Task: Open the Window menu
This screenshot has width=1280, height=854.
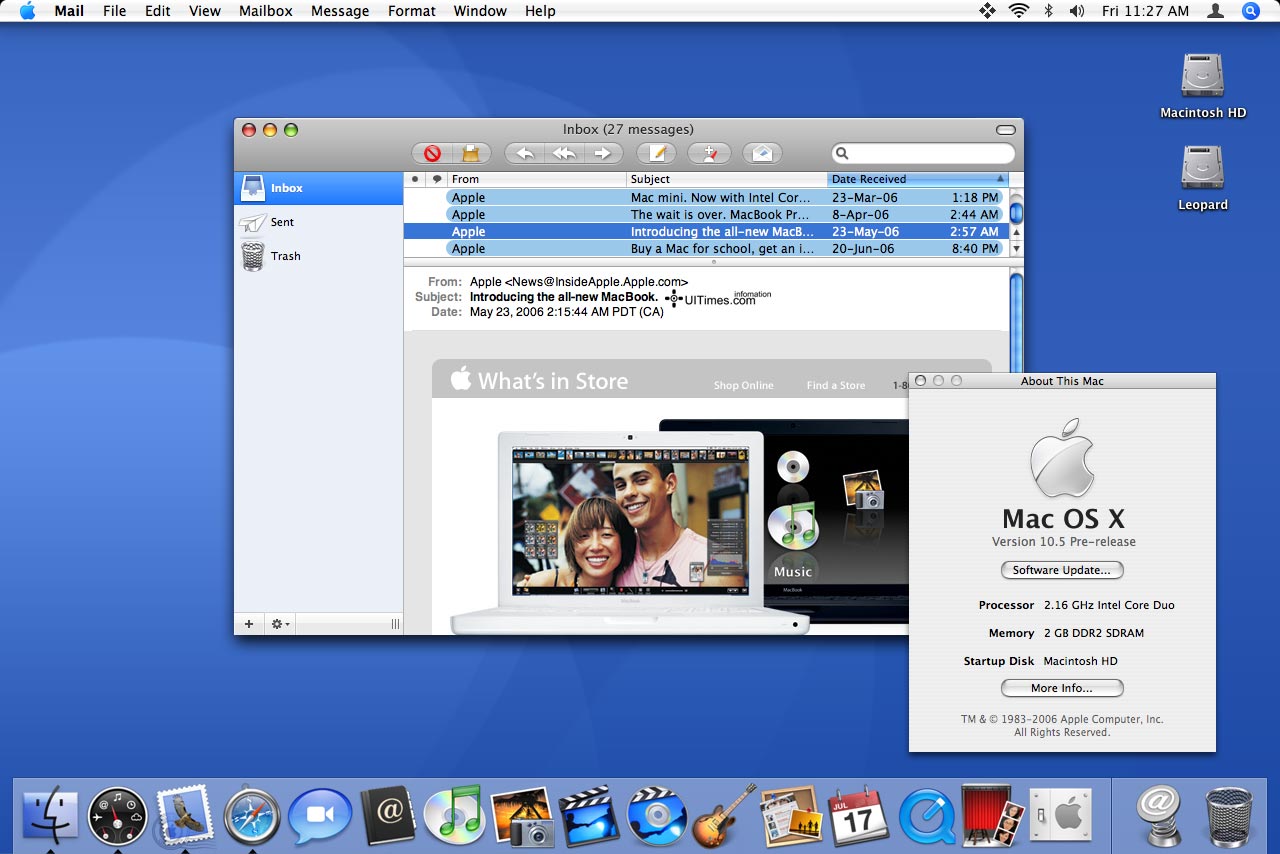Action: (x=480, y=11)
